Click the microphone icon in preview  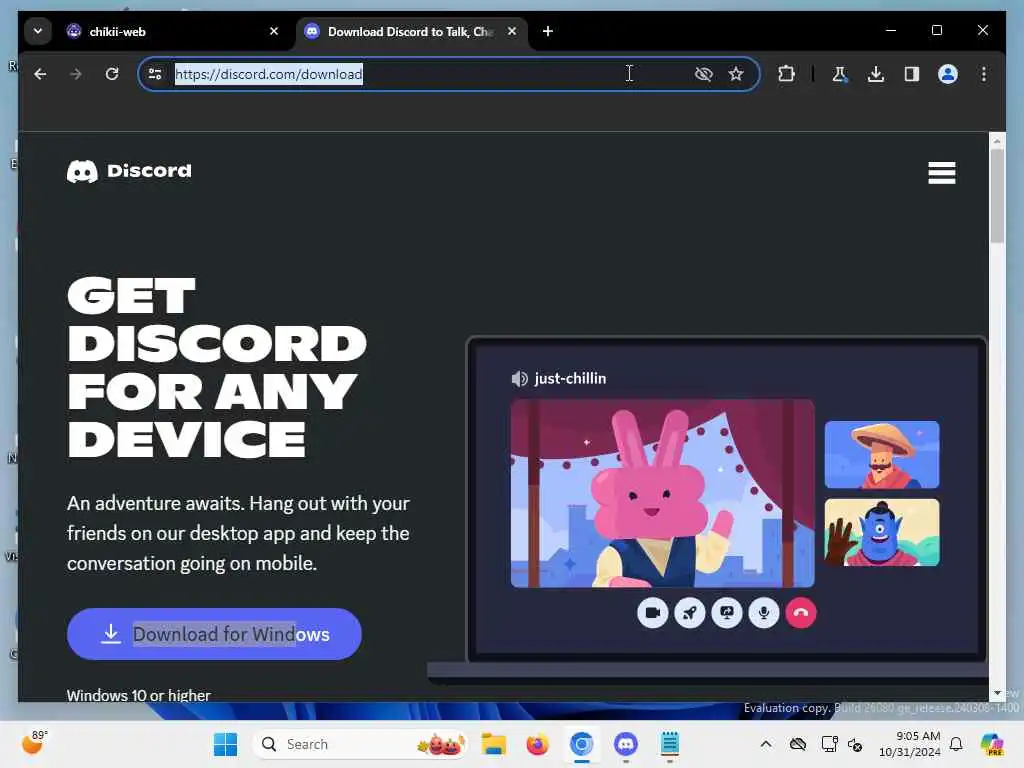[x=763, y=613]
